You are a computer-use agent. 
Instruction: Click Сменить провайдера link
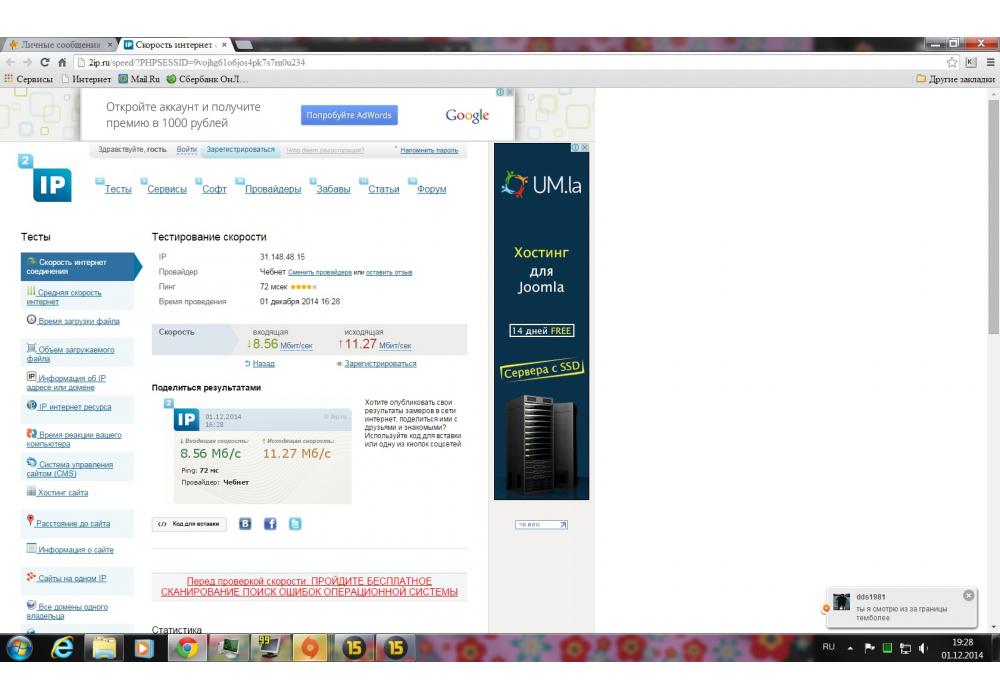[x=320, y=272]
